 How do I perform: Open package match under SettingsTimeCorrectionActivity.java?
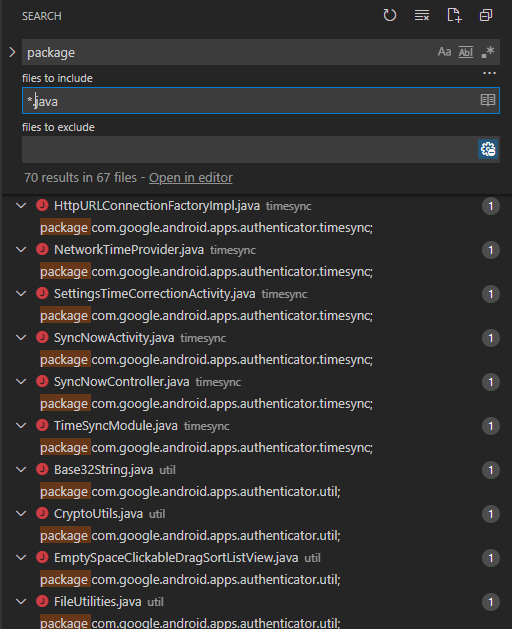tap(206, 316)
